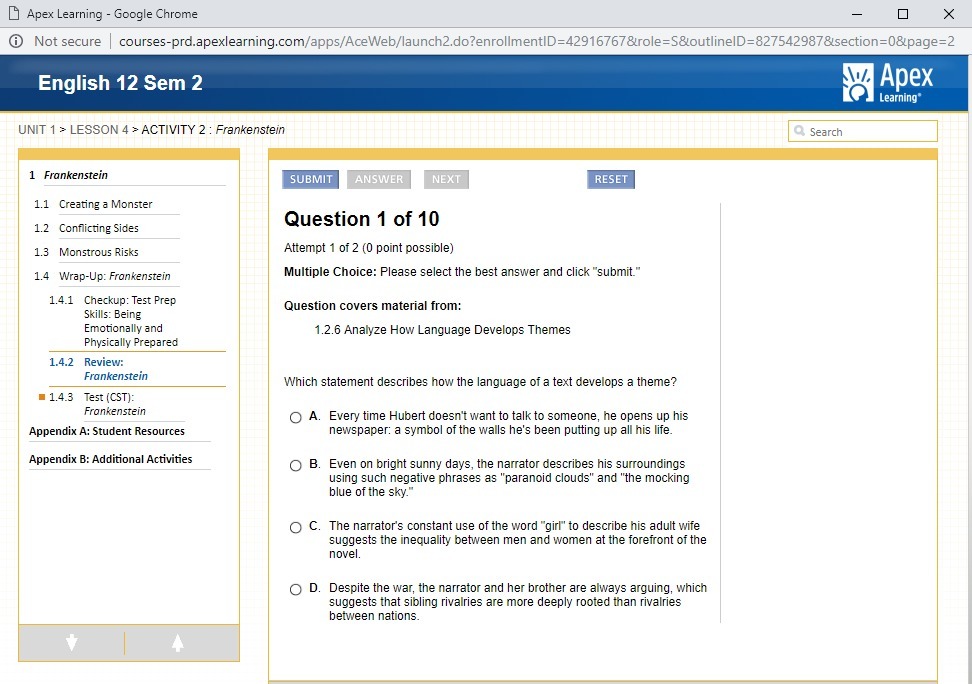Image resolution: width=972 pixels, height=684 pixels.
Task: Open 1.1 Creating a Monster
Action: (105, 204)
